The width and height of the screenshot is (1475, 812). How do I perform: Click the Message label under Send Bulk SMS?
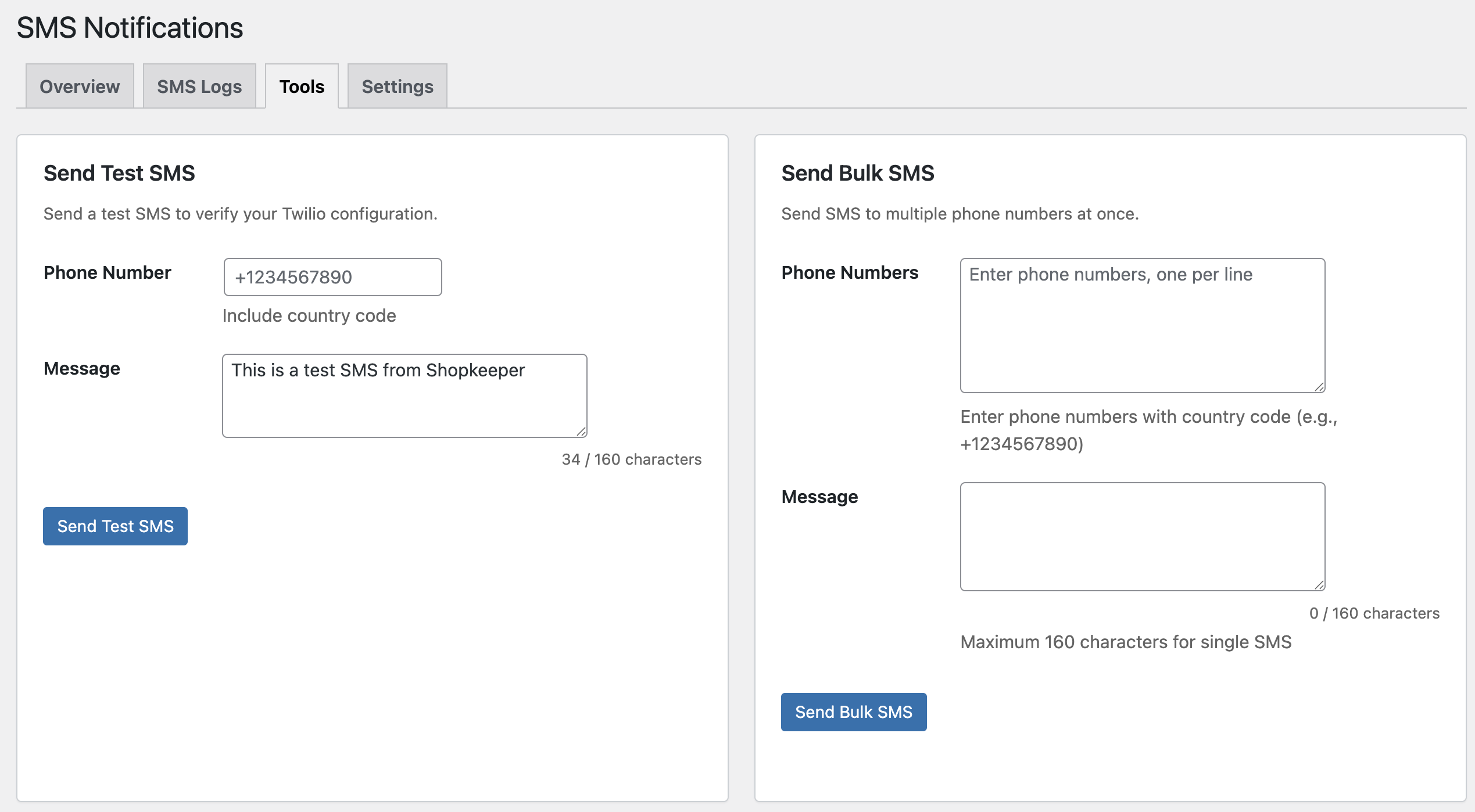click(819, 497)
